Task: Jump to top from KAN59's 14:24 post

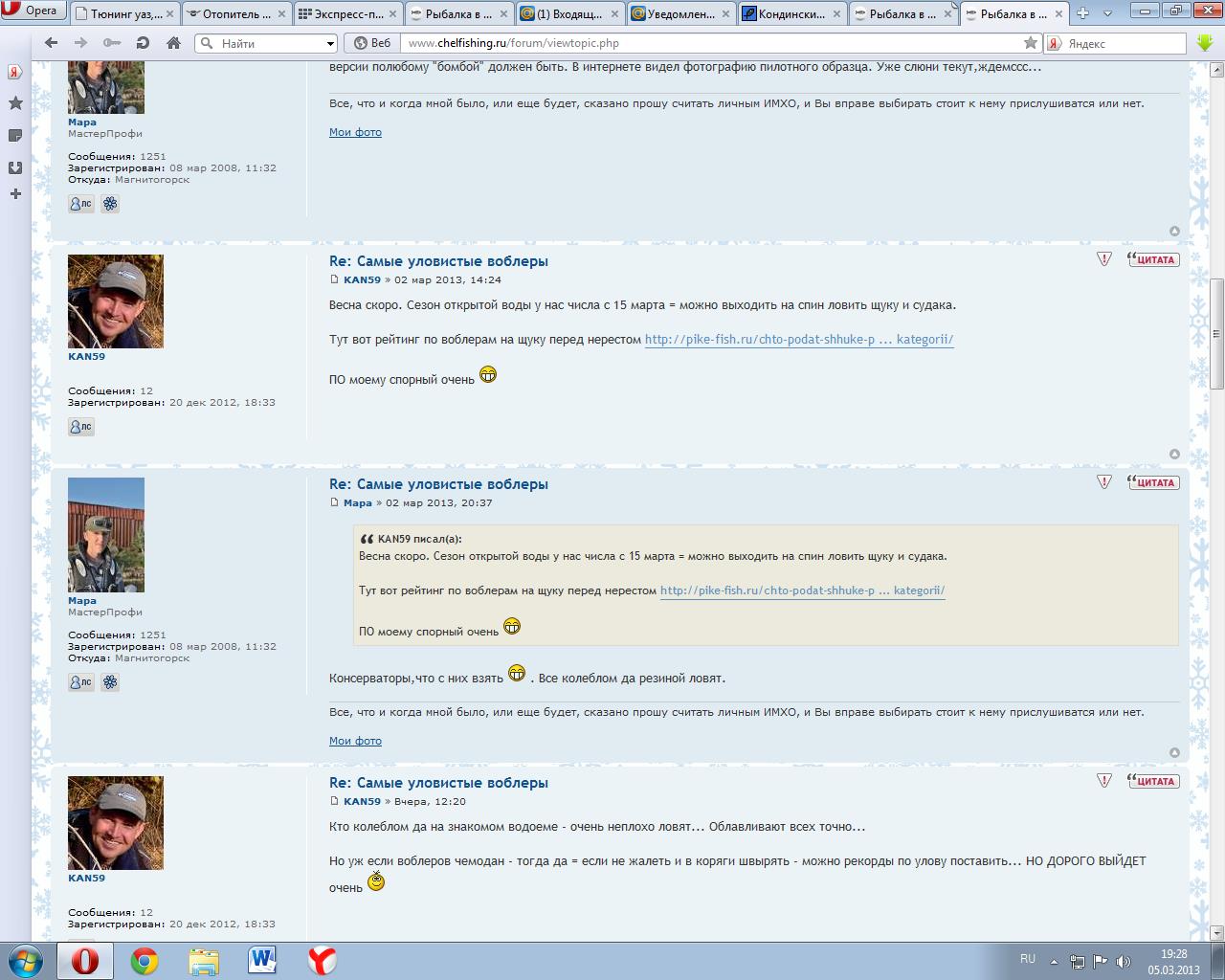Action: (x=1174, y=454)
